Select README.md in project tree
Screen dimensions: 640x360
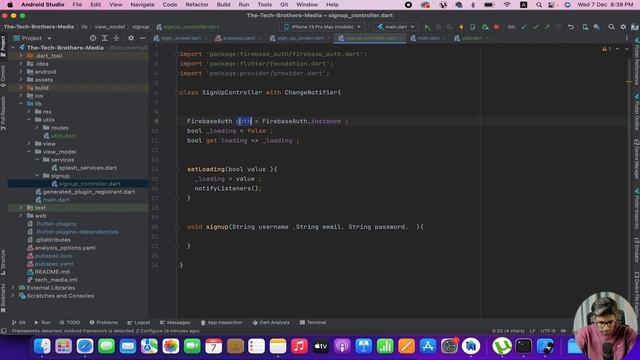click(48, 272)
